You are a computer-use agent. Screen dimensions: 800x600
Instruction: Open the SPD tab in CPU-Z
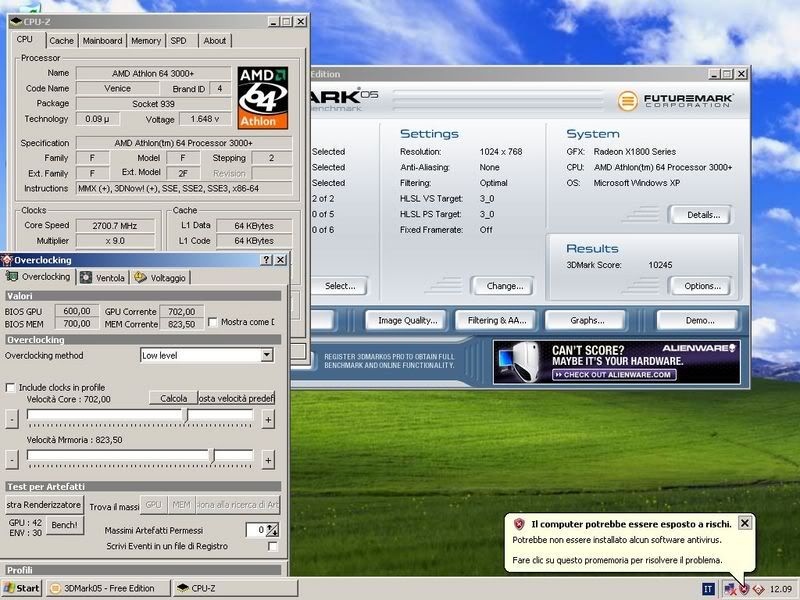[x=179, y=40]
